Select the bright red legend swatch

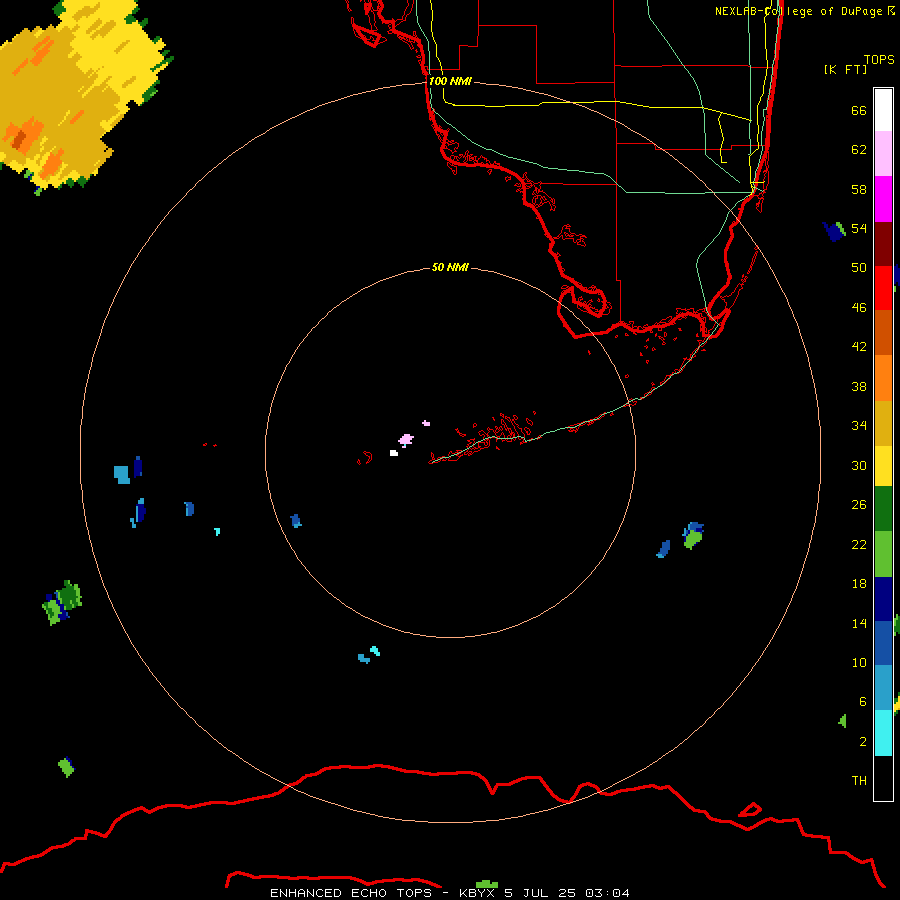[883, 288]
